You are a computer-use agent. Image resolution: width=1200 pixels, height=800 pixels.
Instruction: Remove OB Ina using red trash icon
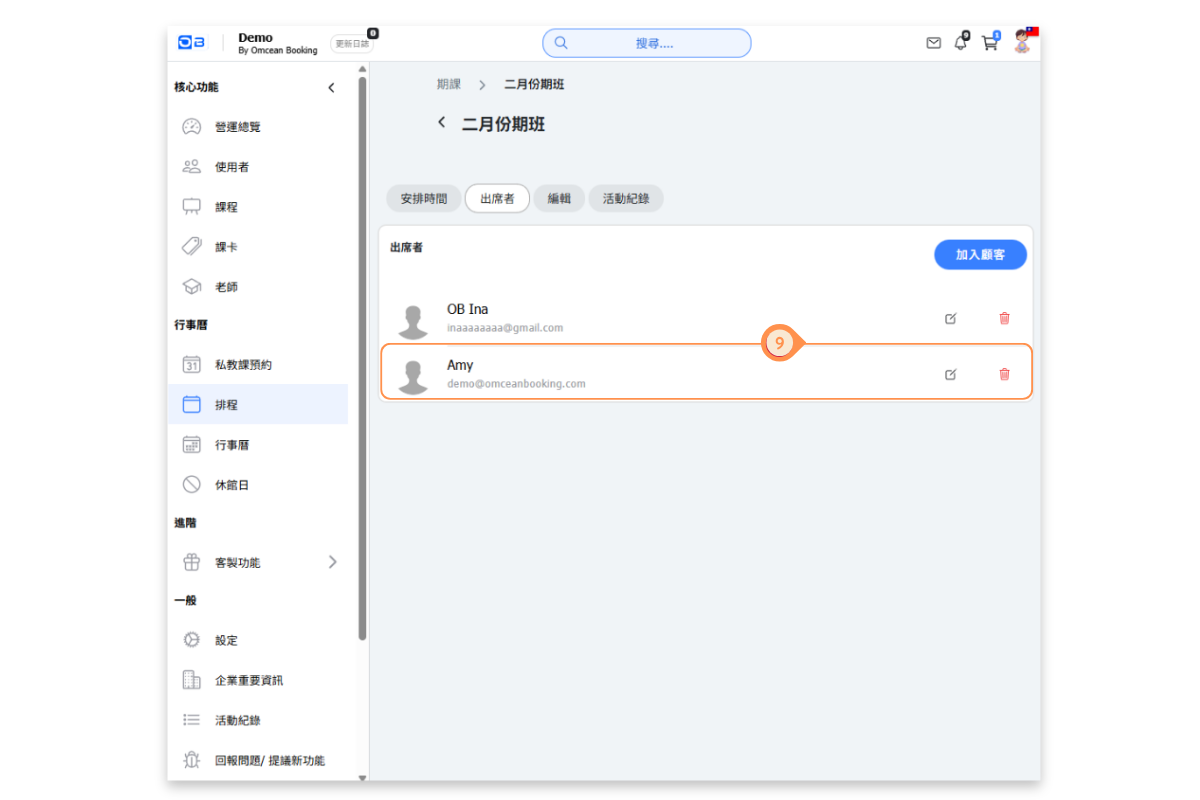coord(1004,318)
